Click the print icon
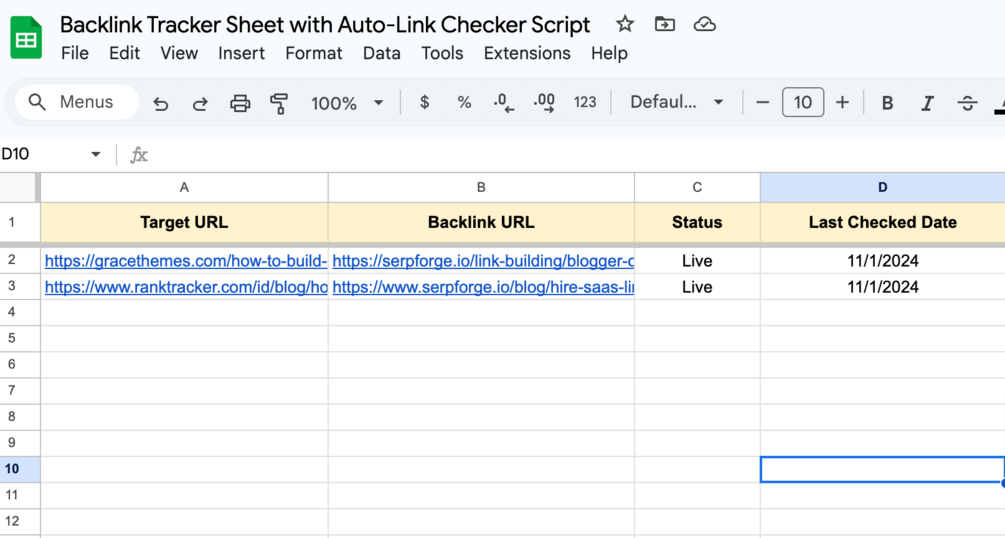 (x=240, y=103)
